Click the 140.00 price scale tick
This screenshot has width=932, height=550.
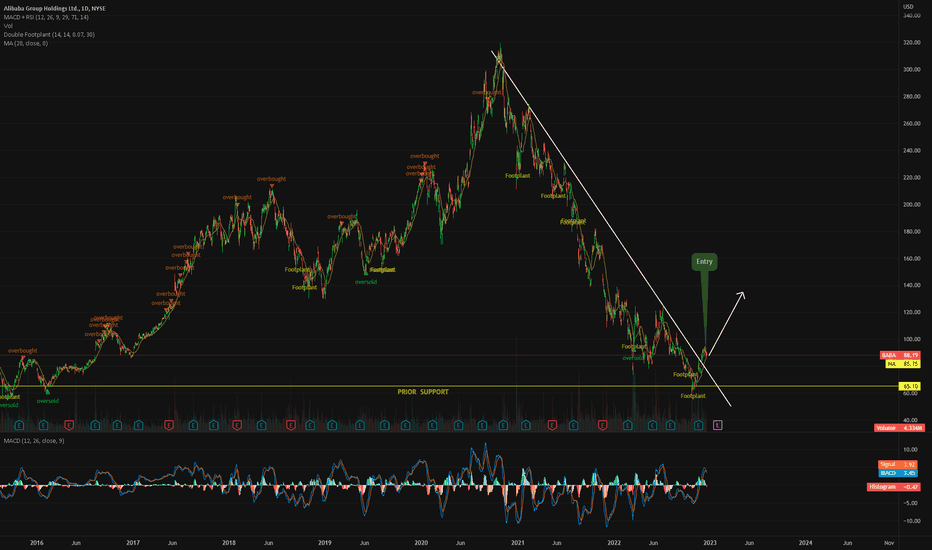click(x=911, y=285)
